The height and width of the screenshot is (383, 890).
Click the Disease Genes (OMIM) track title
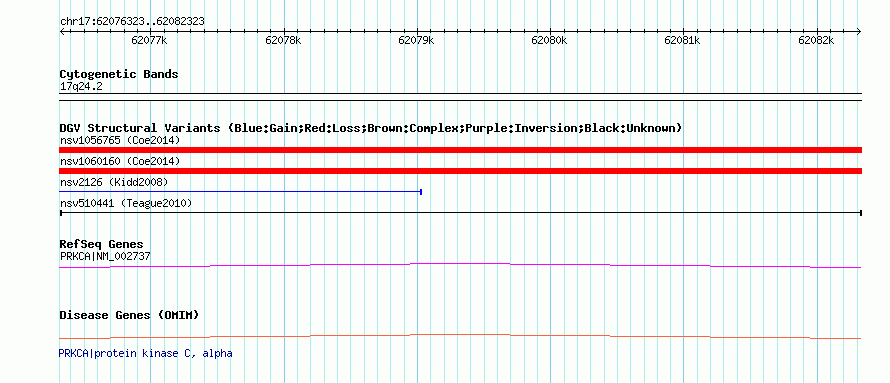129,315
